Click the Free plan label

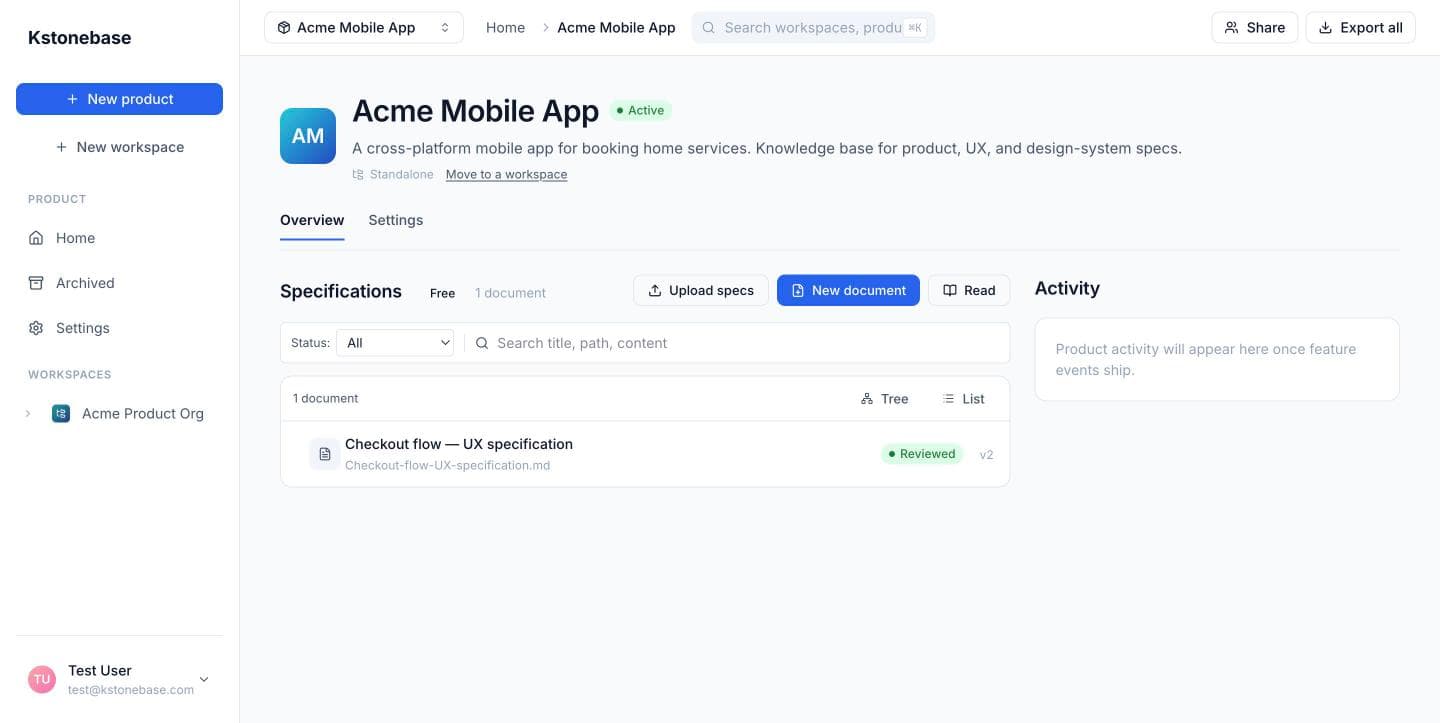442,293
